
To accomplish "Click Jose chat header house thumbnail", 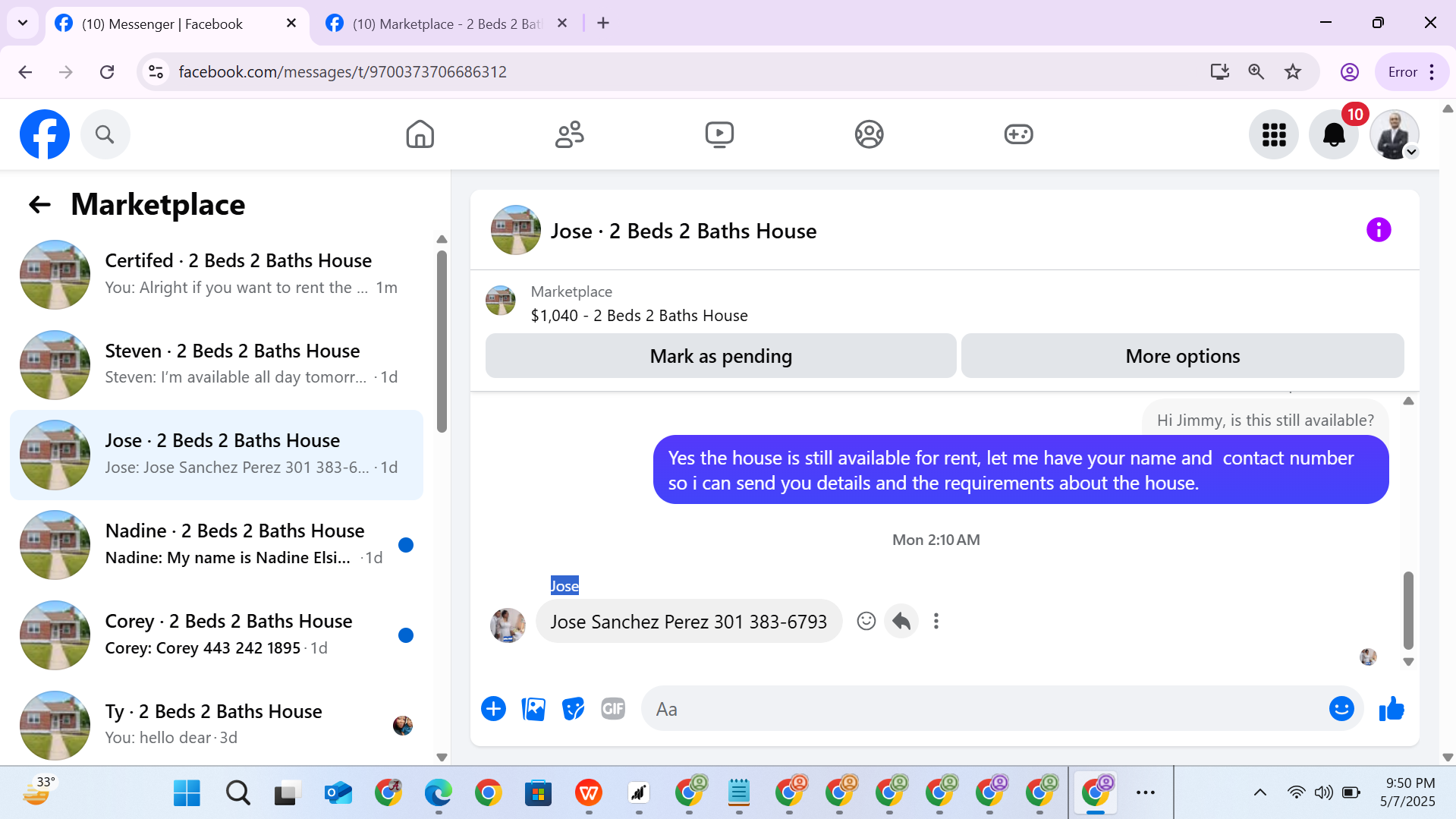I will click(x=516, y=230).
